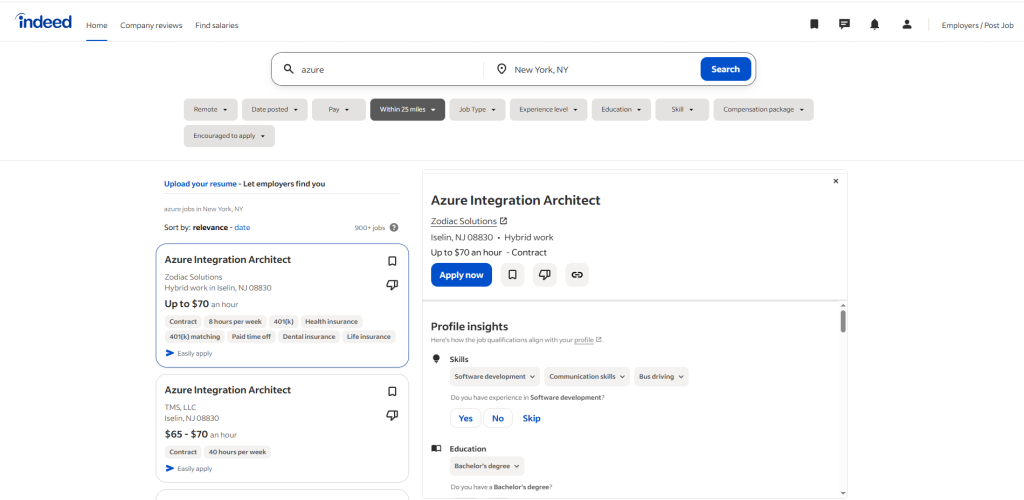Open Zodiac Solutions company link
This screenshot has height=500, width=1024.
(464, 221)
